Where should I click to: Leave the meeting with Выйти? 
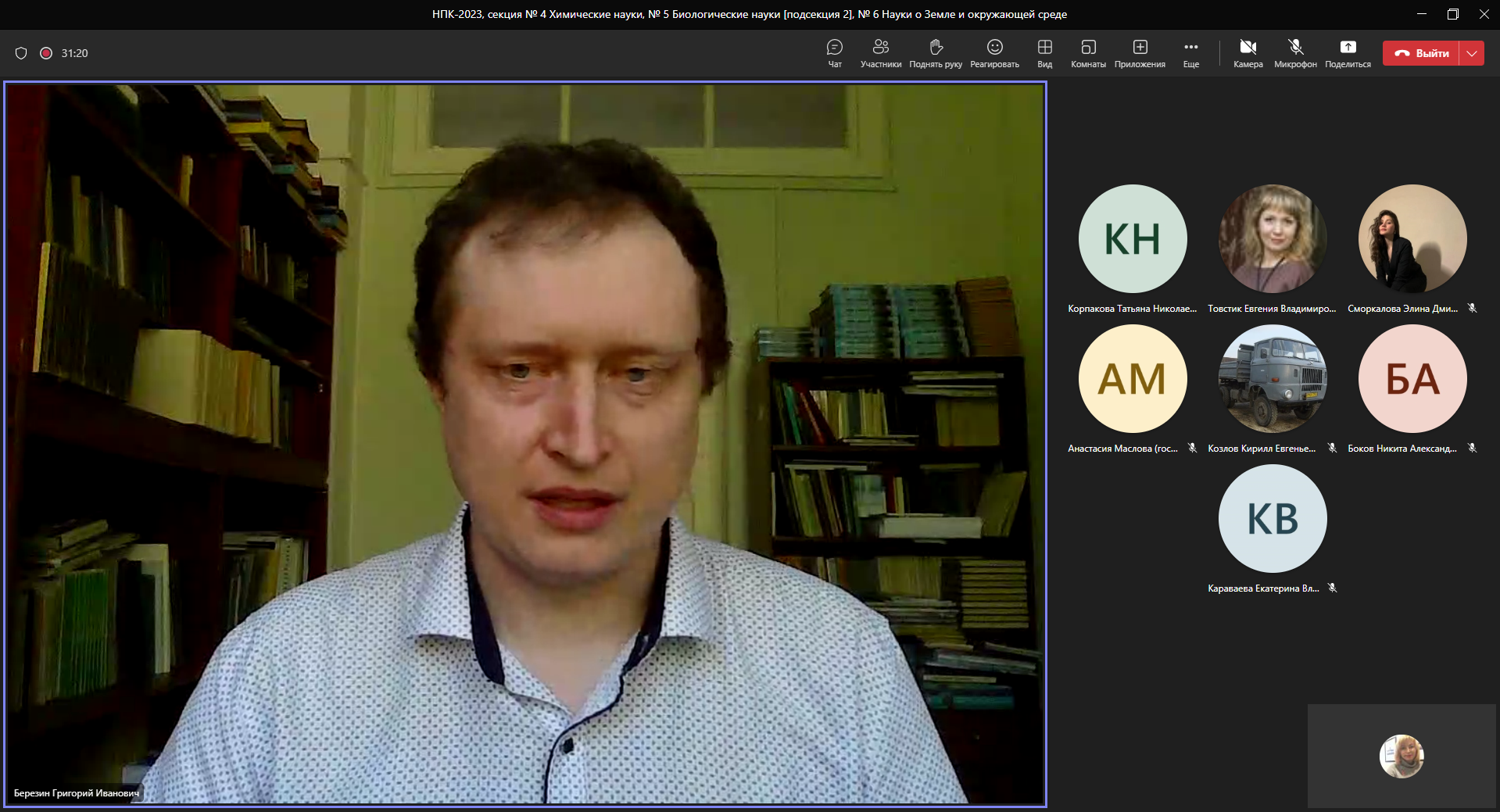(x=1422, y=53)
